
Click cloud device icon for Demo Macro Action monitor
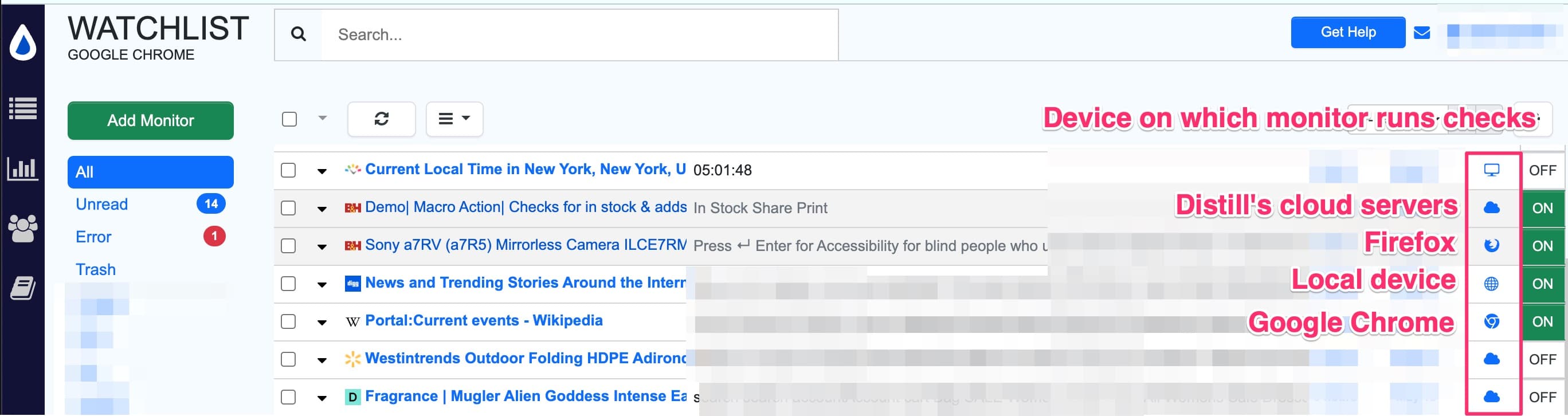click(x=1491, y=208)
